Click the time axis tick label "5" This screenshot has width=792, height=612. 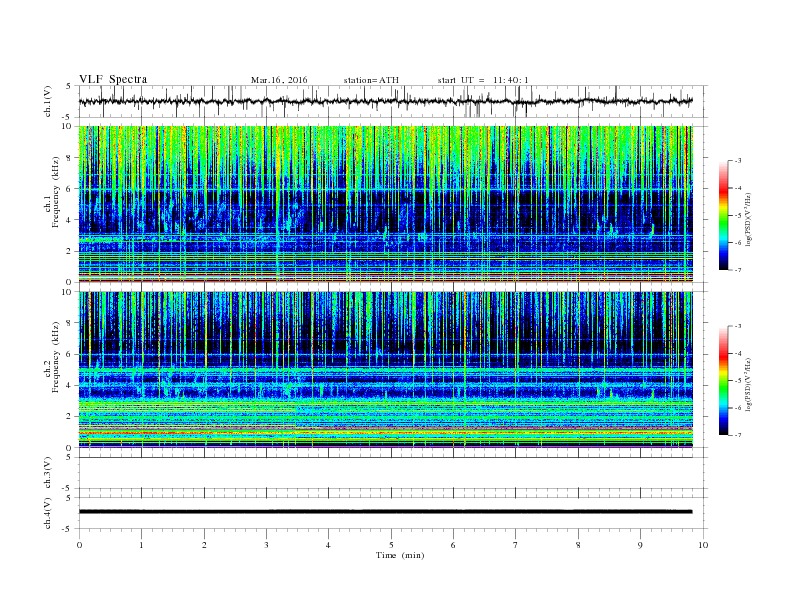[x=391, y=545]
